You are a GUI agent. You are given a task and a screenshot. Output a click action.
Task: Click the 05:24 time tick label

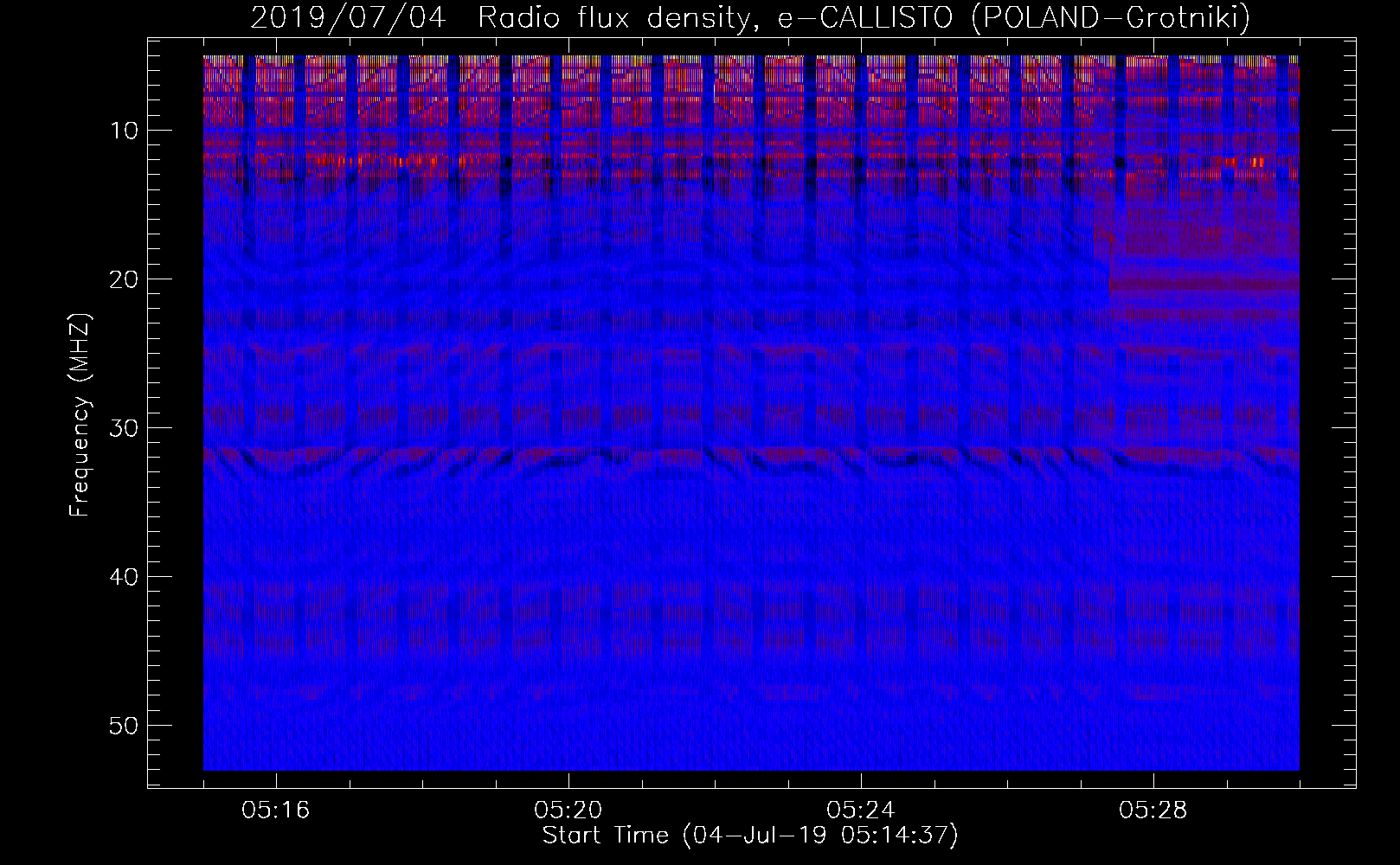[861, 811]
